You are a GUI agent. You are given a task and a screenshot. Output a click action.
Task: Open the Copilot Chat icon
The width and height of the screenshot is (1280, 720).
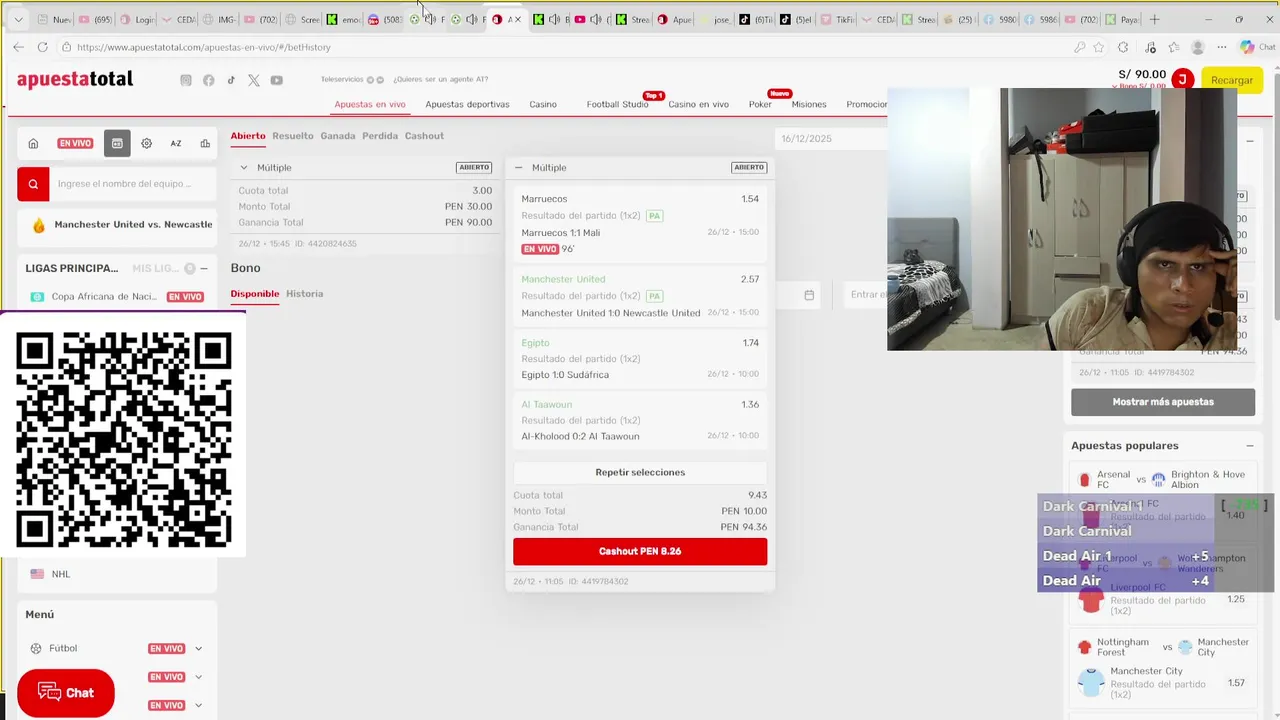tap(1247, 47)
